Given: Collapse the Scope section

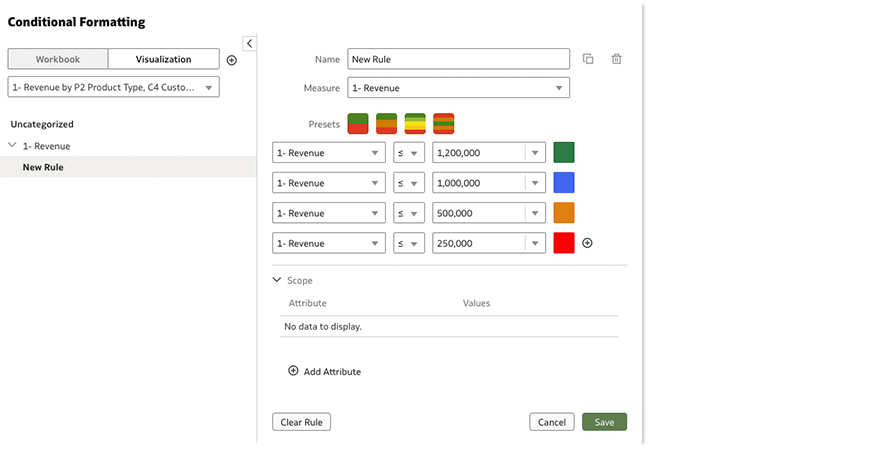Looking at the screenshot, I should tap(277, 281).
